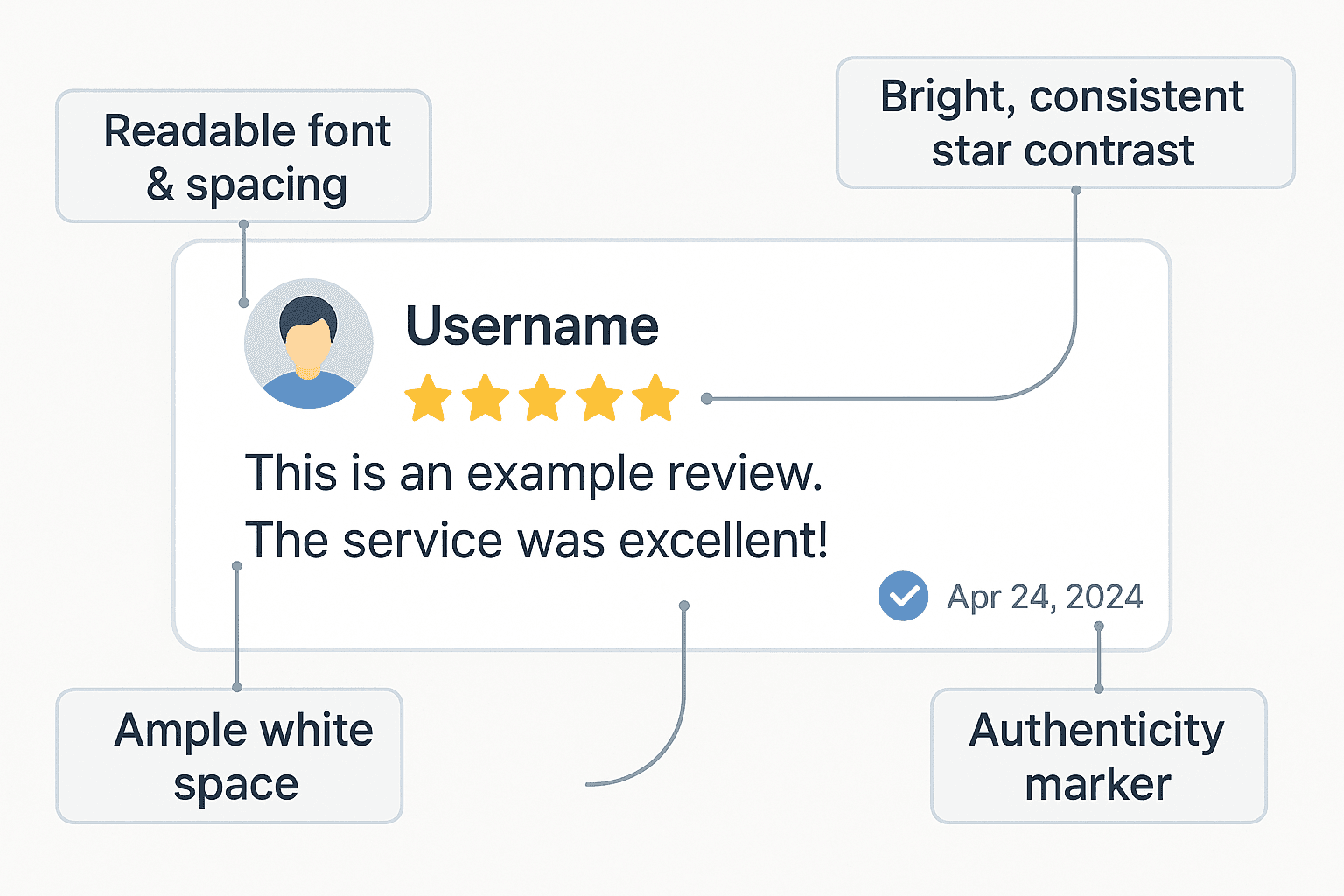
Task: Expand the 'Bright, consistent star contrast' callout
Action: coord(1063,122)
